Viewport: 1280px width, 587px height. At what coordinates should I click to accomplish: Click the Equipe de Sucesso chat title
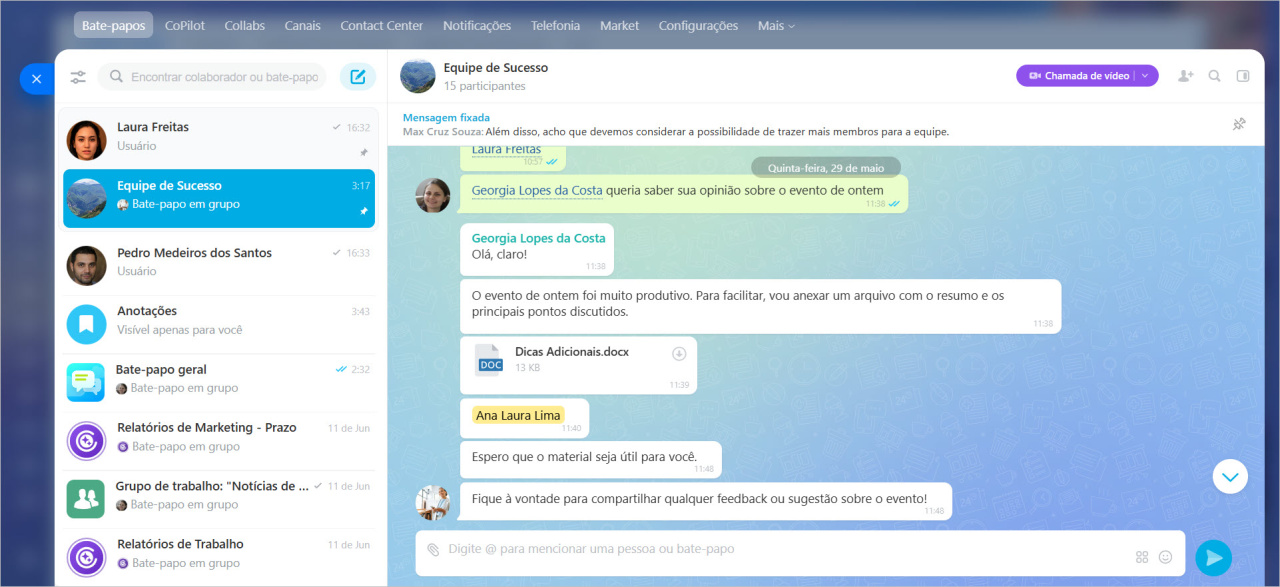496,67
